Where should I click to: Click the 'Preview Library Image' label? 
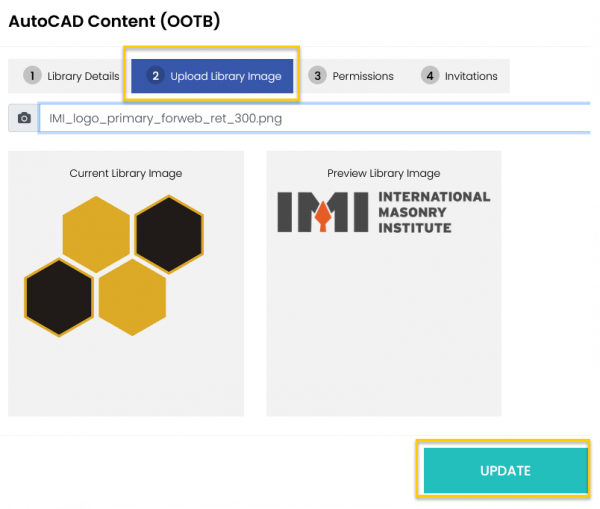click(383, 173)
